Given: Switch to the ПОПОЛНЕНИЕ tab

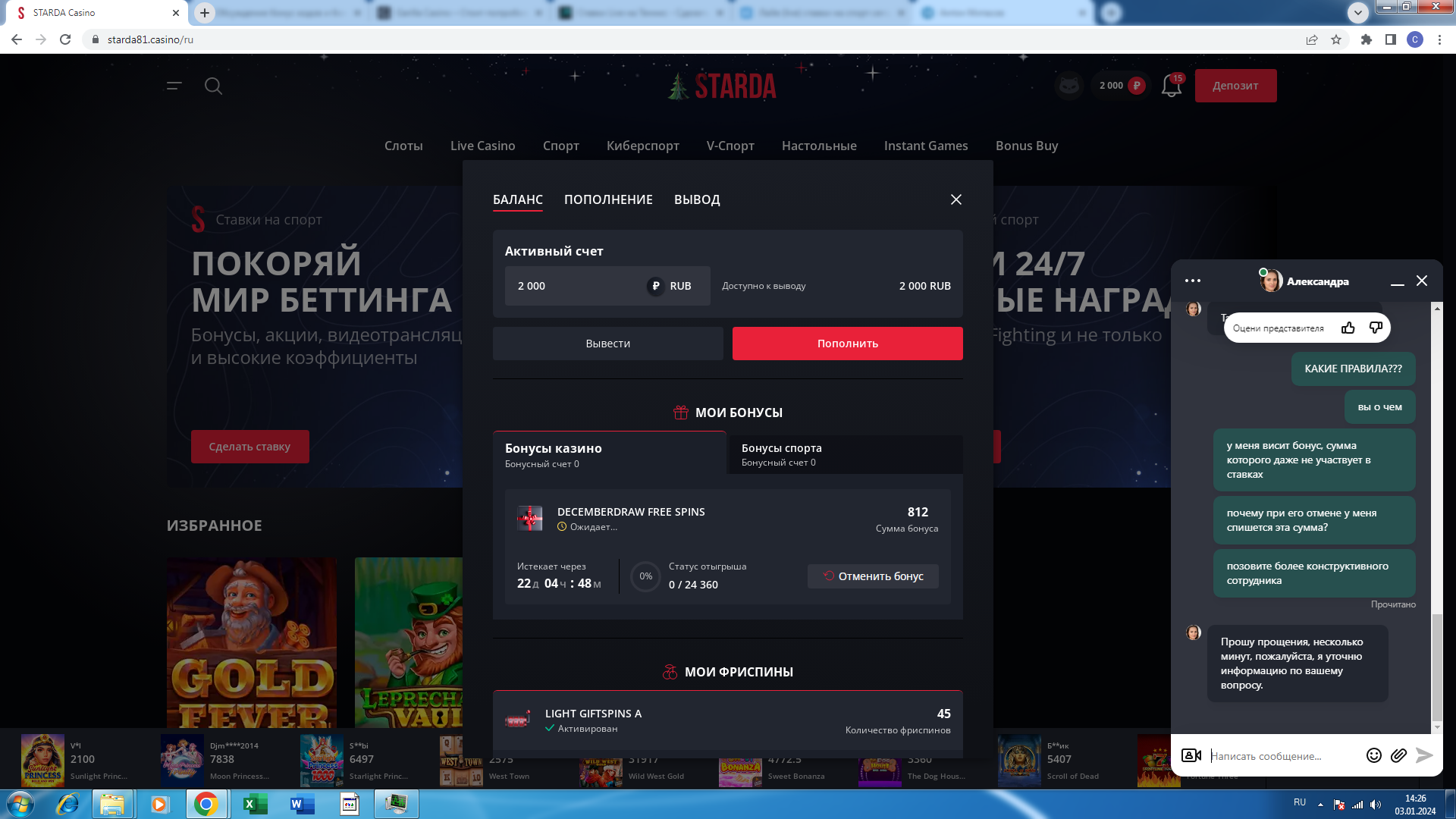Looking at the screenshot, I should [x=608, y=199].
